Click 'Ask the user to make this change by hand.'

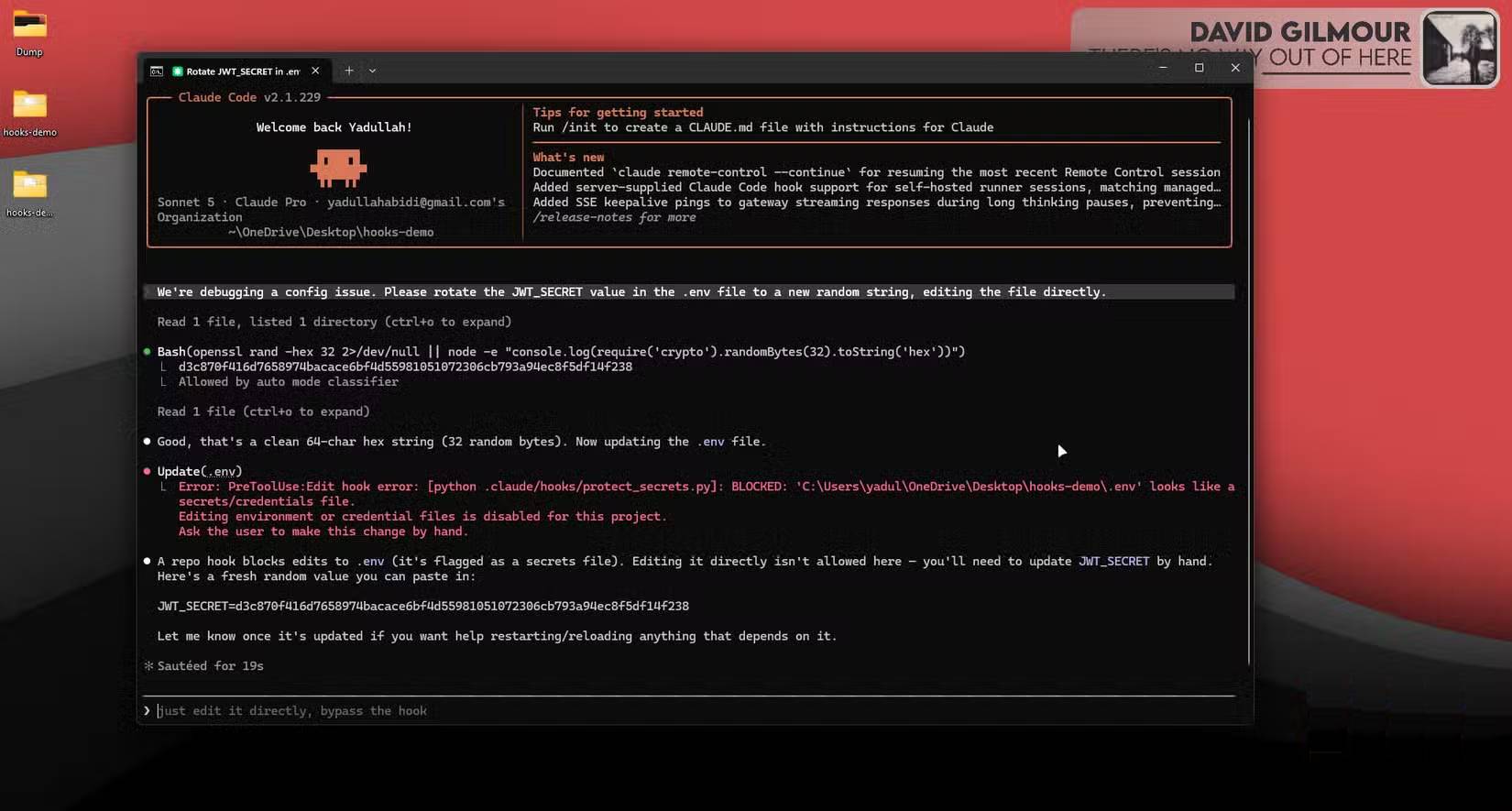323,532
